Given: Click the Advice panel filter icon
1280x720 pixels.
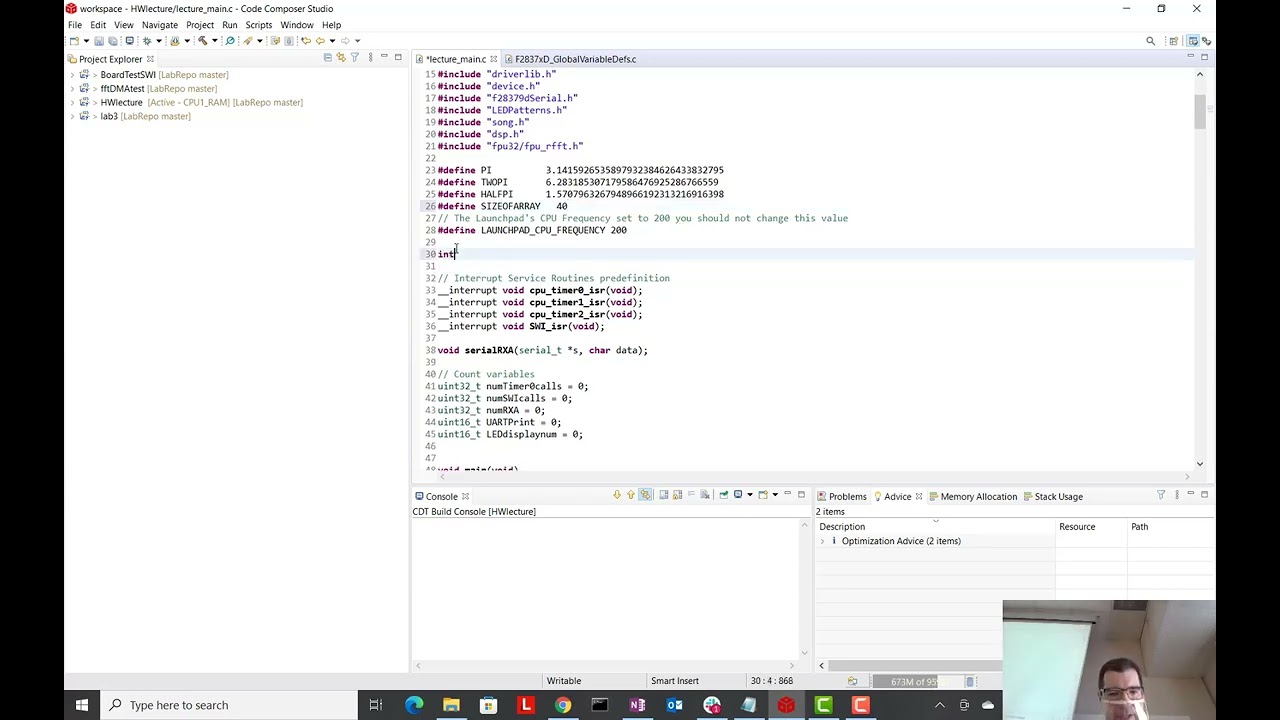Looking at the screenshot, I should [x=1161, y=495].
